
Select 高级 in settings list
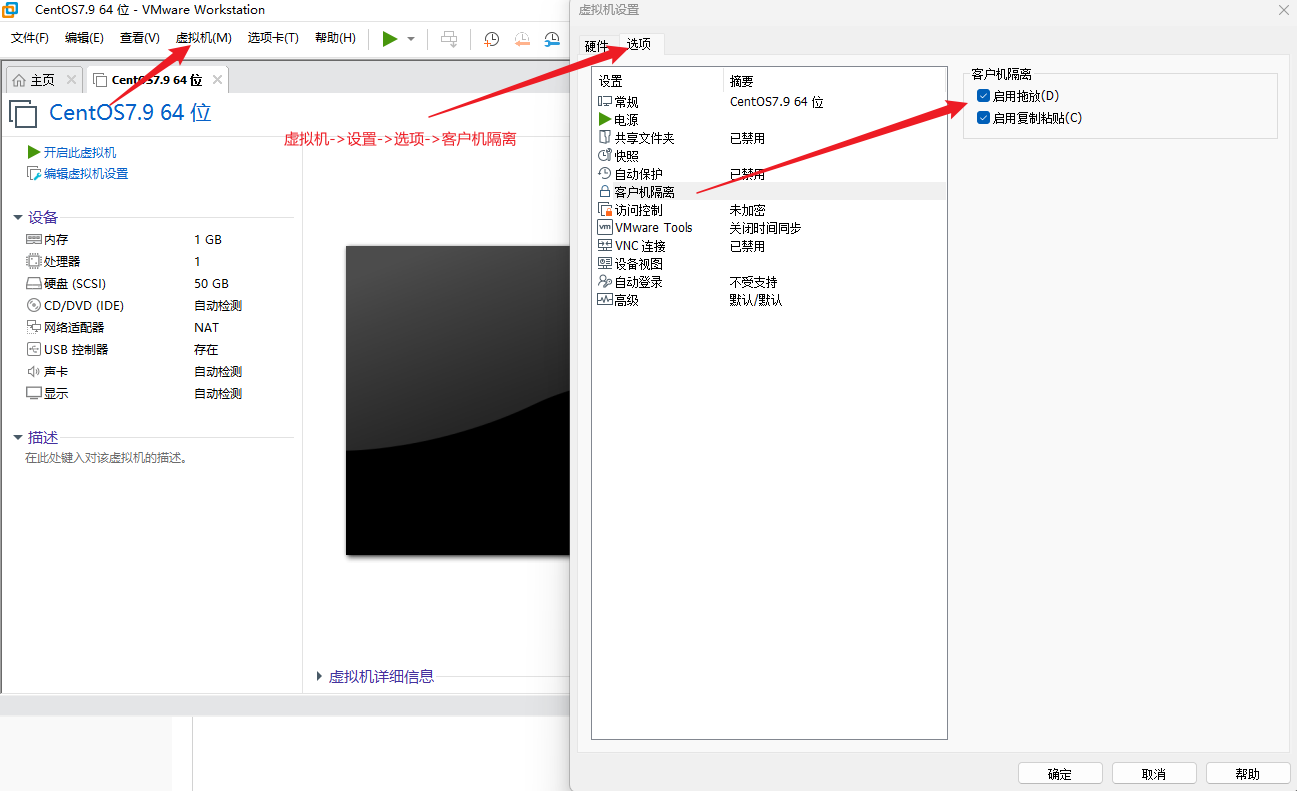pos(769,300)
